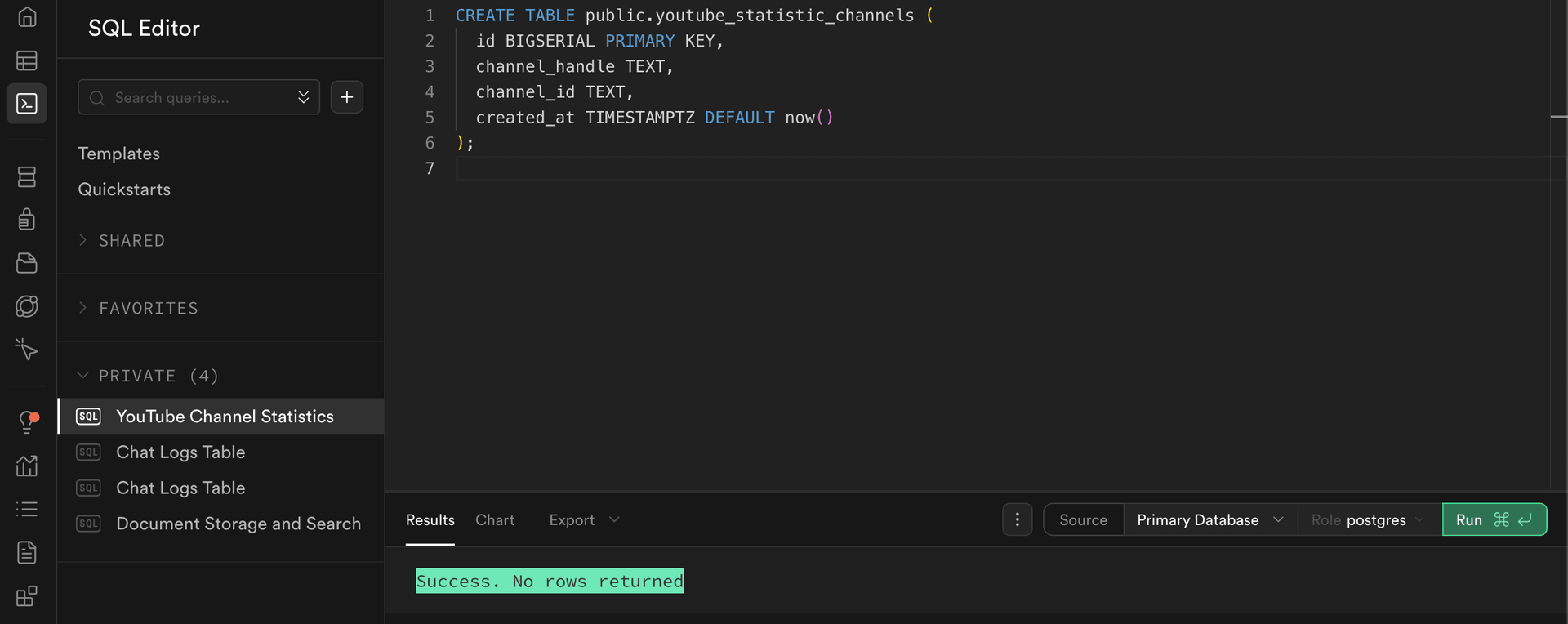Open the Storage bucket icon
Viewport: 1568px width, 624px height.
(27, 263)
